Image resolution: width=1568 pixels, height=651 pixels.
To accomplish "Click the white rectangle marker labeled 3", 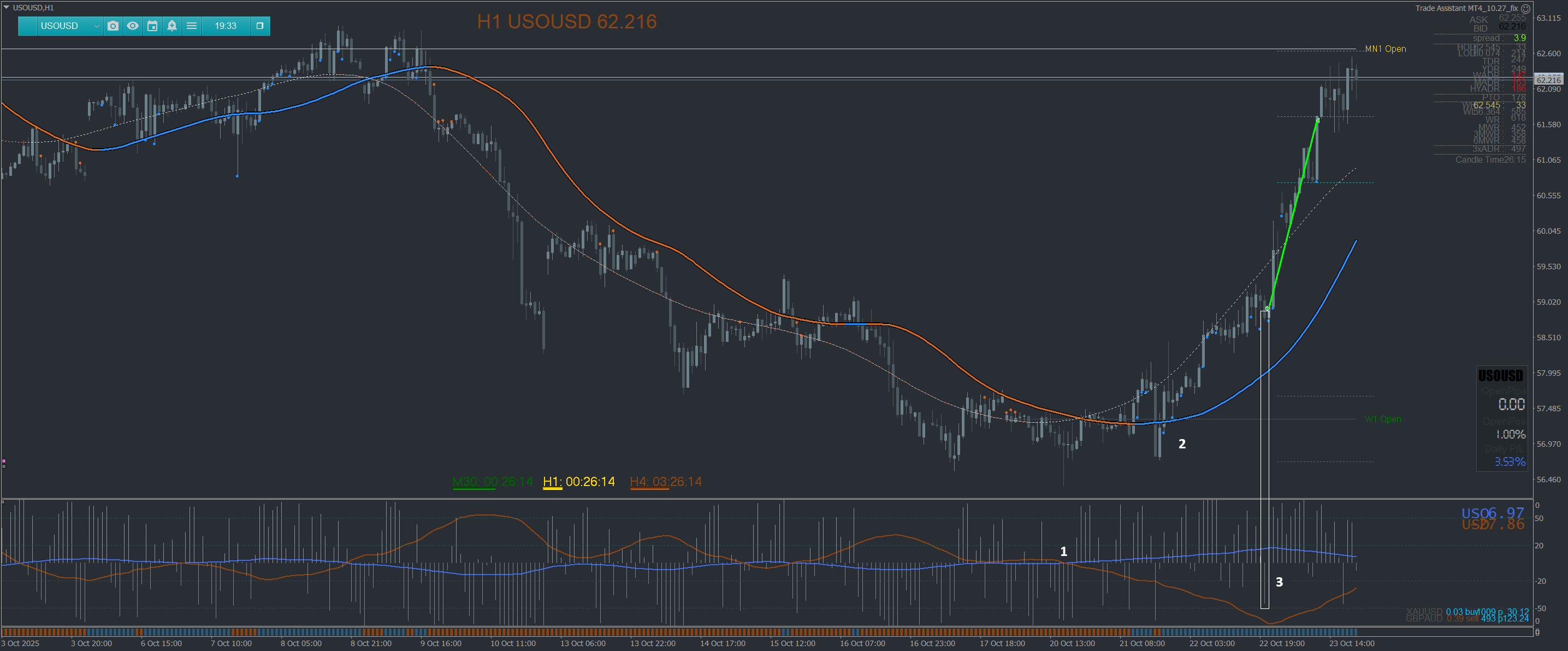I will [x=1264, y=459].
